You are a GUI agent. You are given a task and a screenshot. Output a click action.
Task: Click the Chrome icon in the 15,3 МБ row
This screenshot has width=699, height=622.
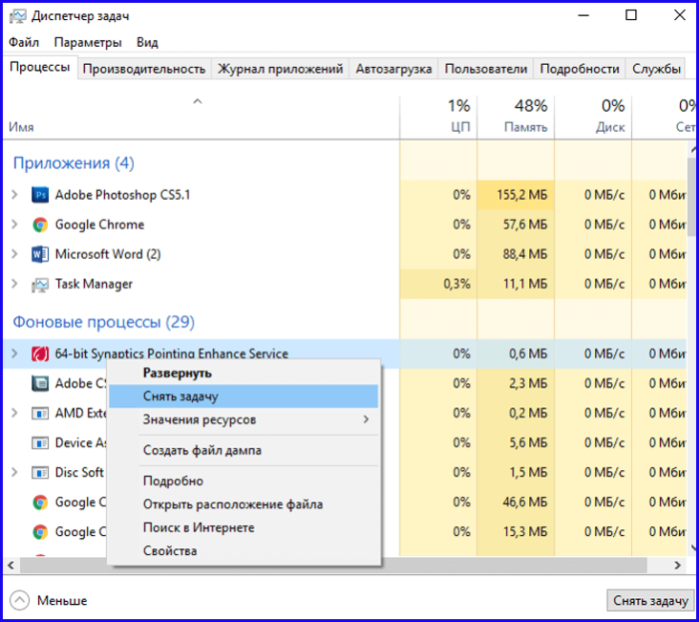[40, 532]
